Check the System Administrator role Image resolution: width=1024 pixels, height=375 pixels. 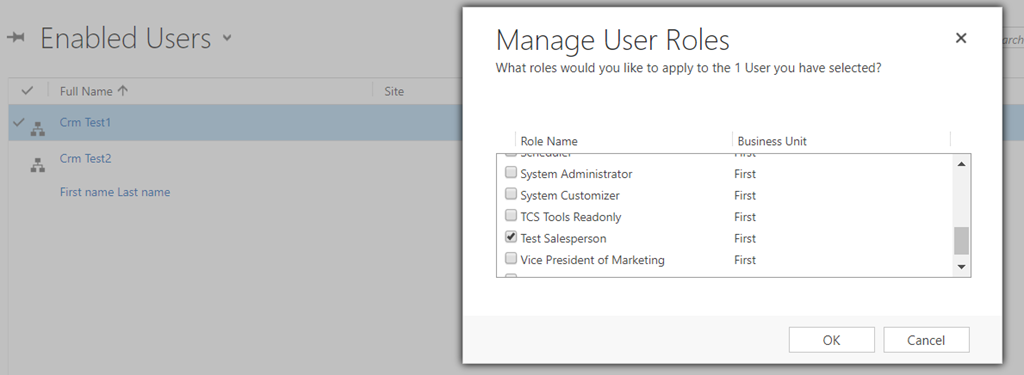coord(511,172)
